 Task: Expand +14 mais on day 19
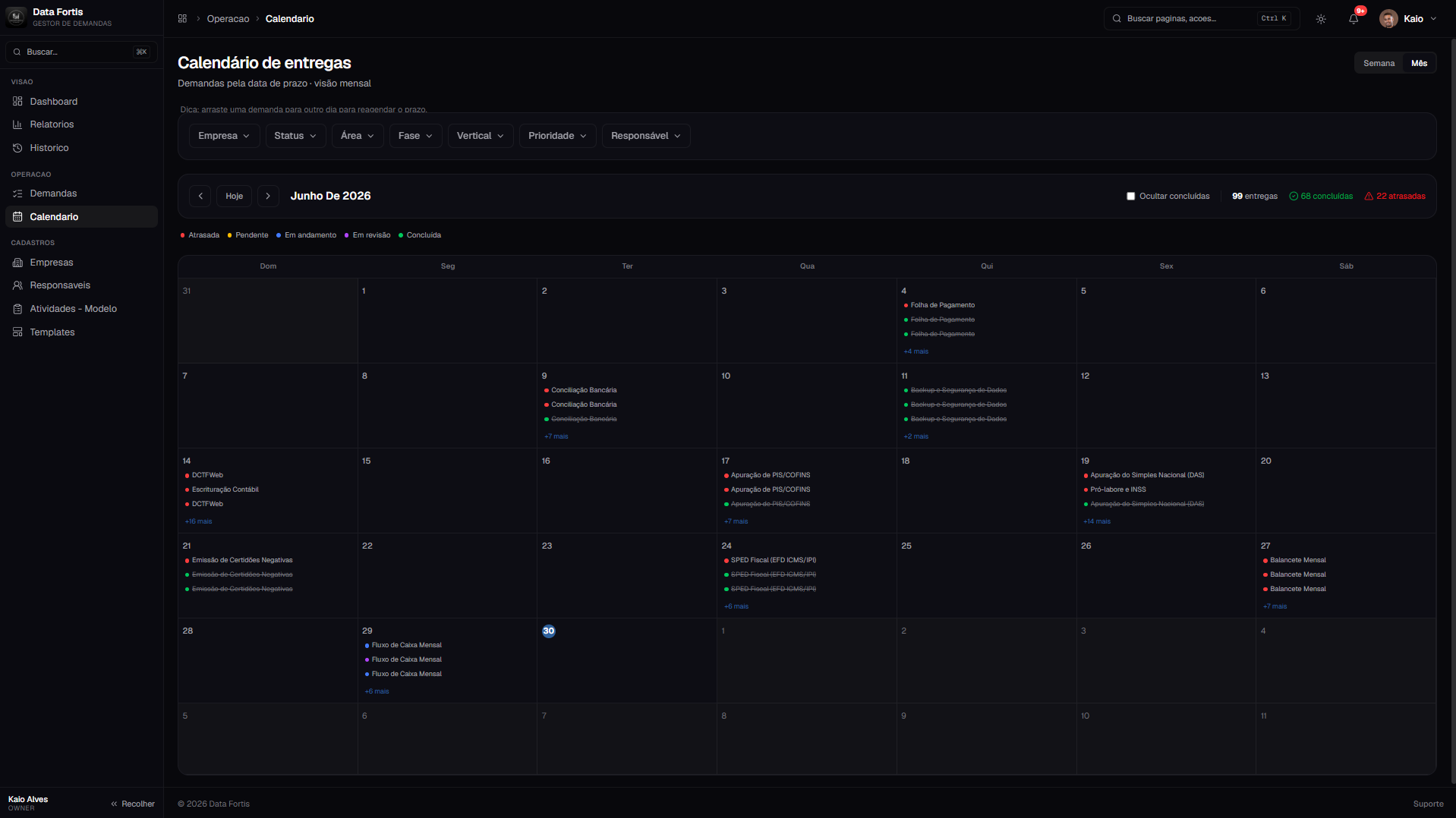[1097, 521]
